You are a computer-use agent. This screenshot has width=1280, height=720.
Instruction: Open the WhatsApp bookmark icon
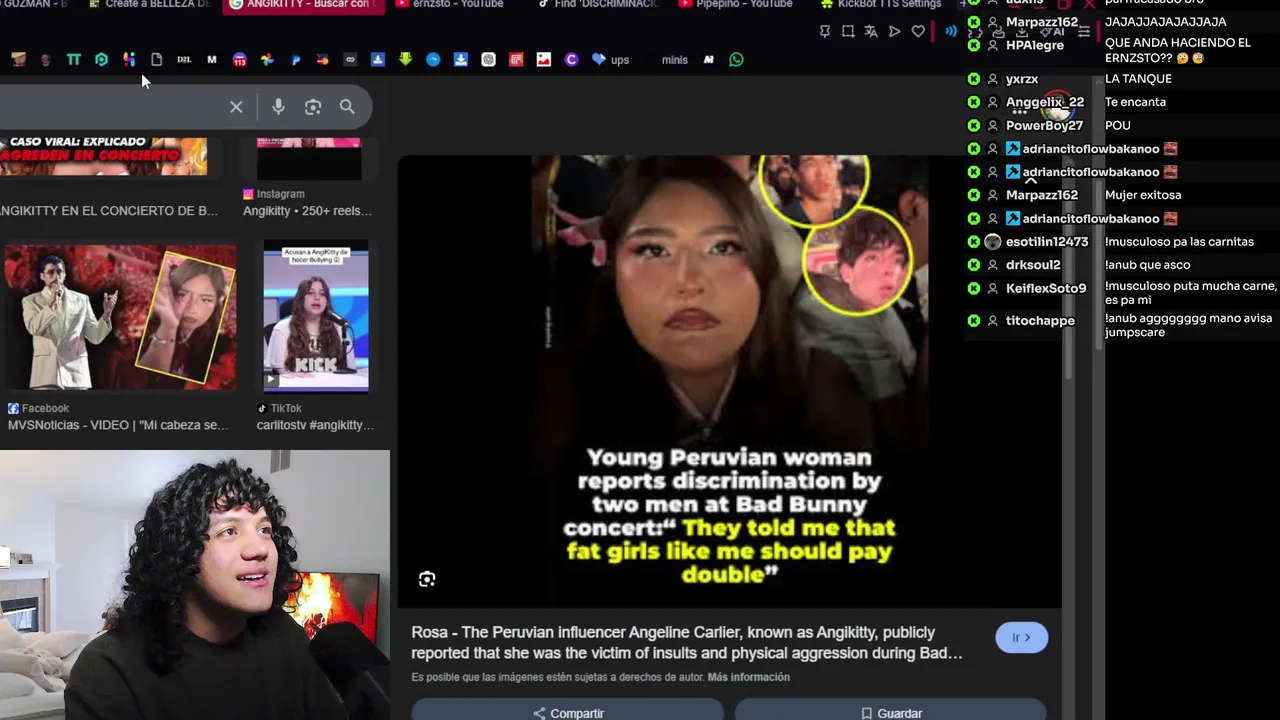(x=736, y=60)
